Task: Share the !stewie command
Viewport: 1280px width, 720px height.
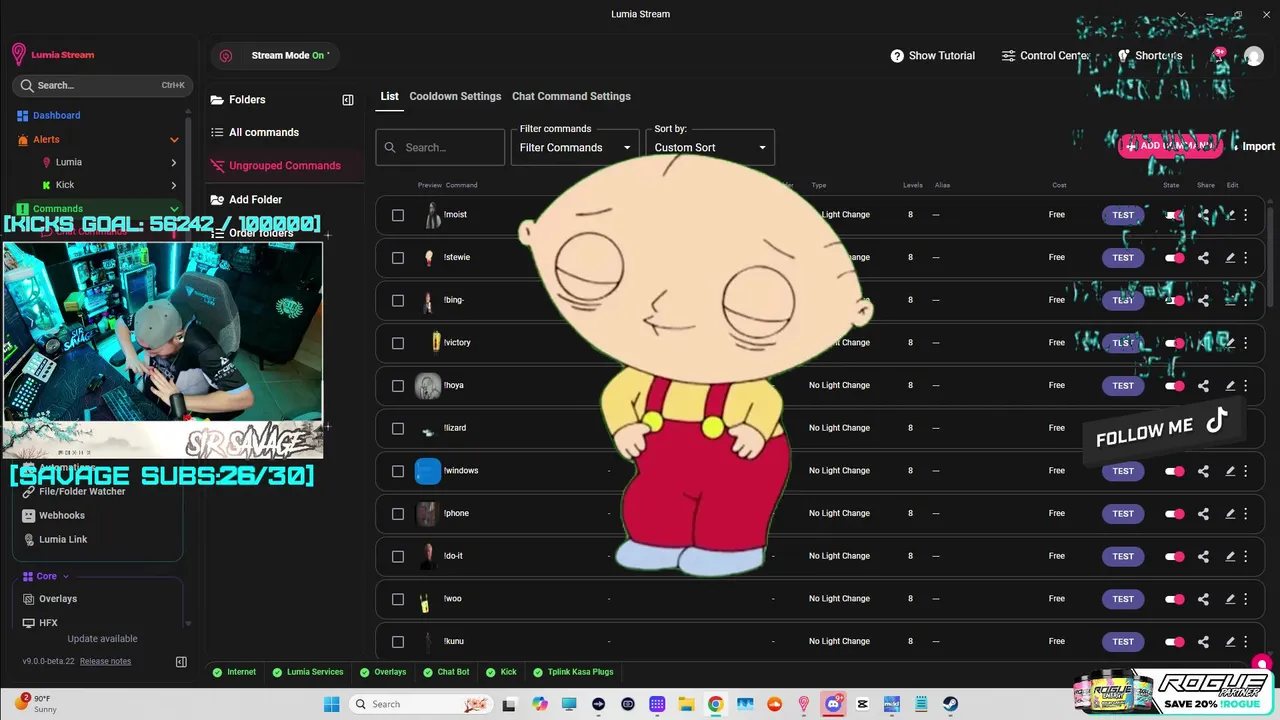Action: [x=1203, y=257]
